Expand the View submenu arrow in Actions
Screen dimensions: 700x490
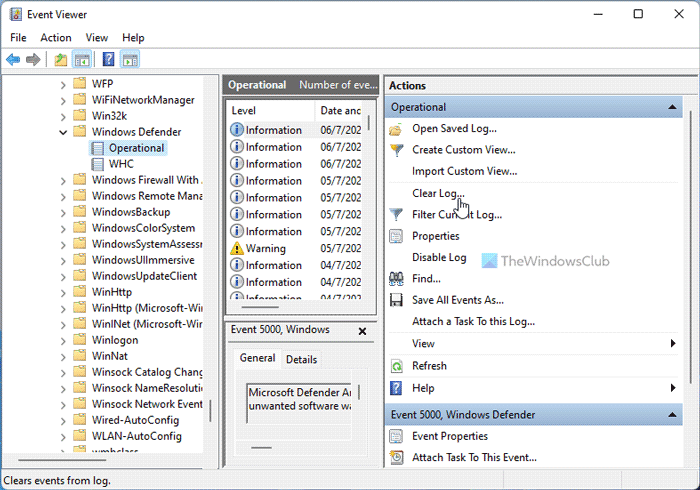[673, 343]
